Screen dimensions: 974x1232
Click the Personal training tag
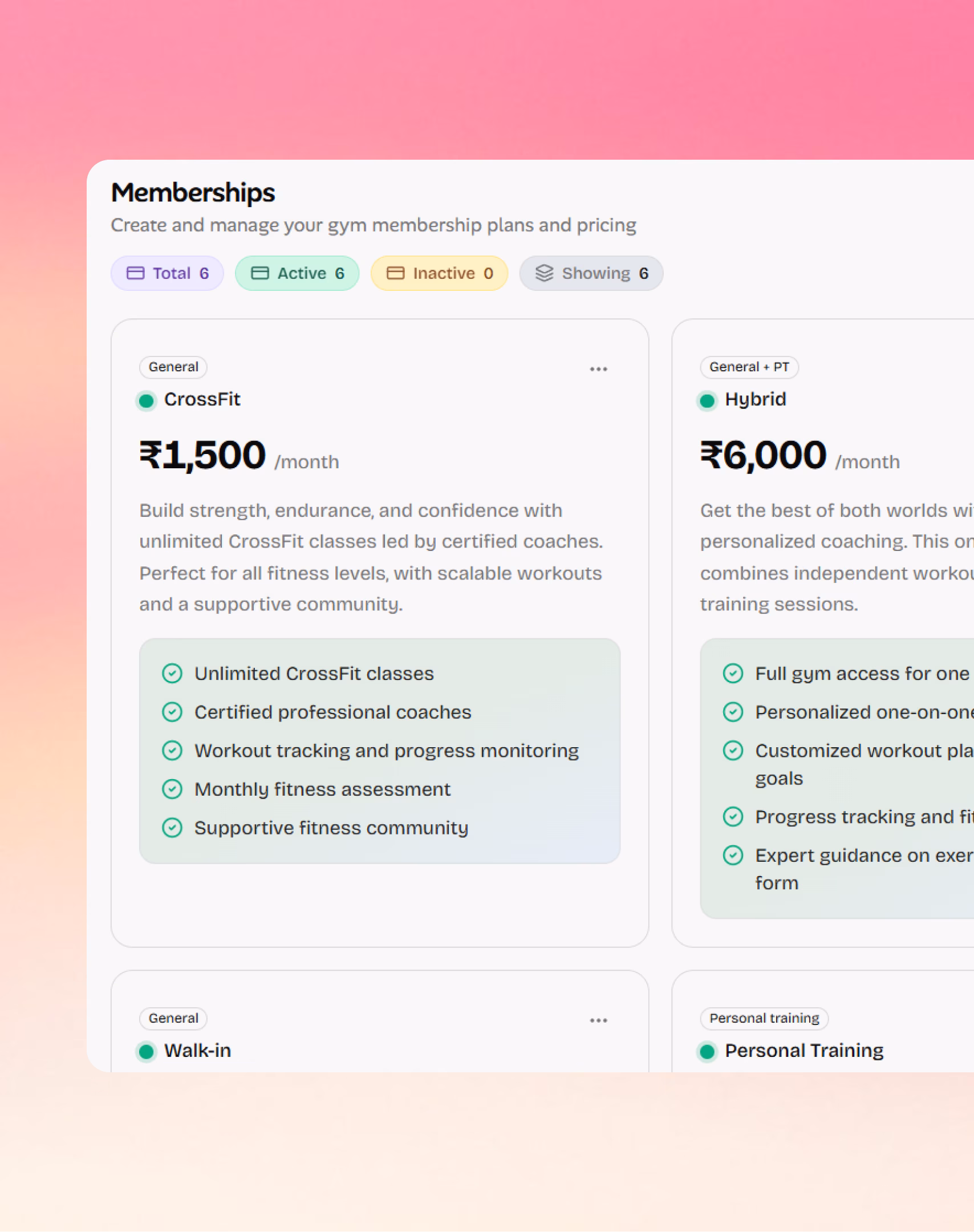[764, 1018]
